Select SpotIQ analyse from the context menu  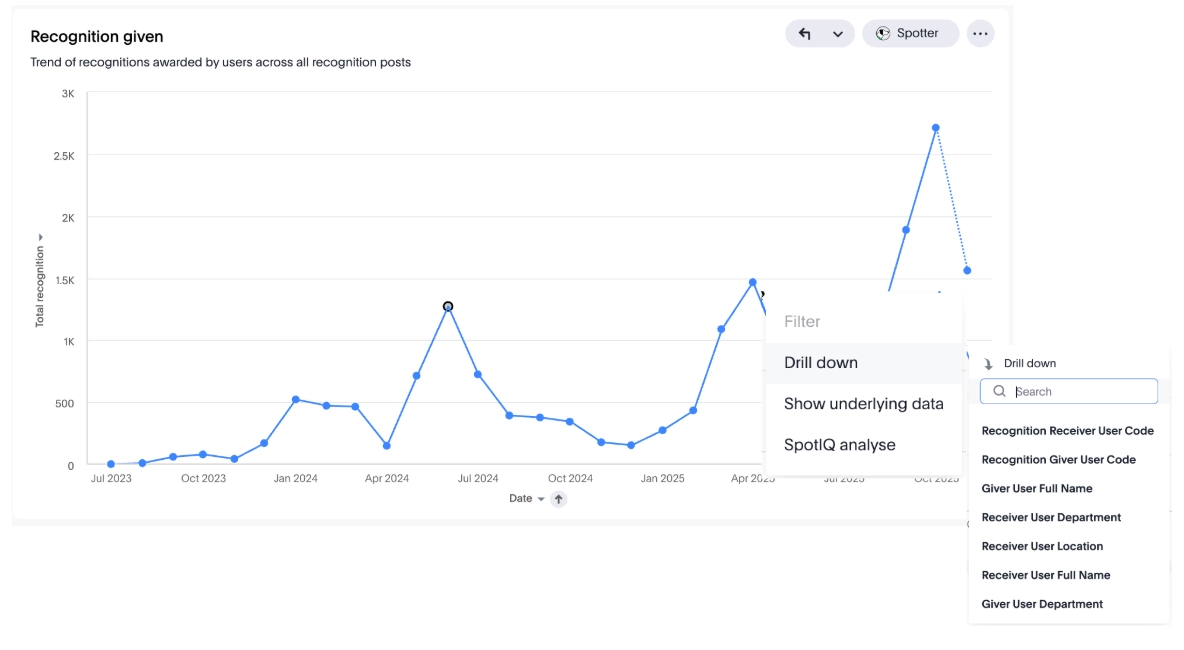pos(839,444)
